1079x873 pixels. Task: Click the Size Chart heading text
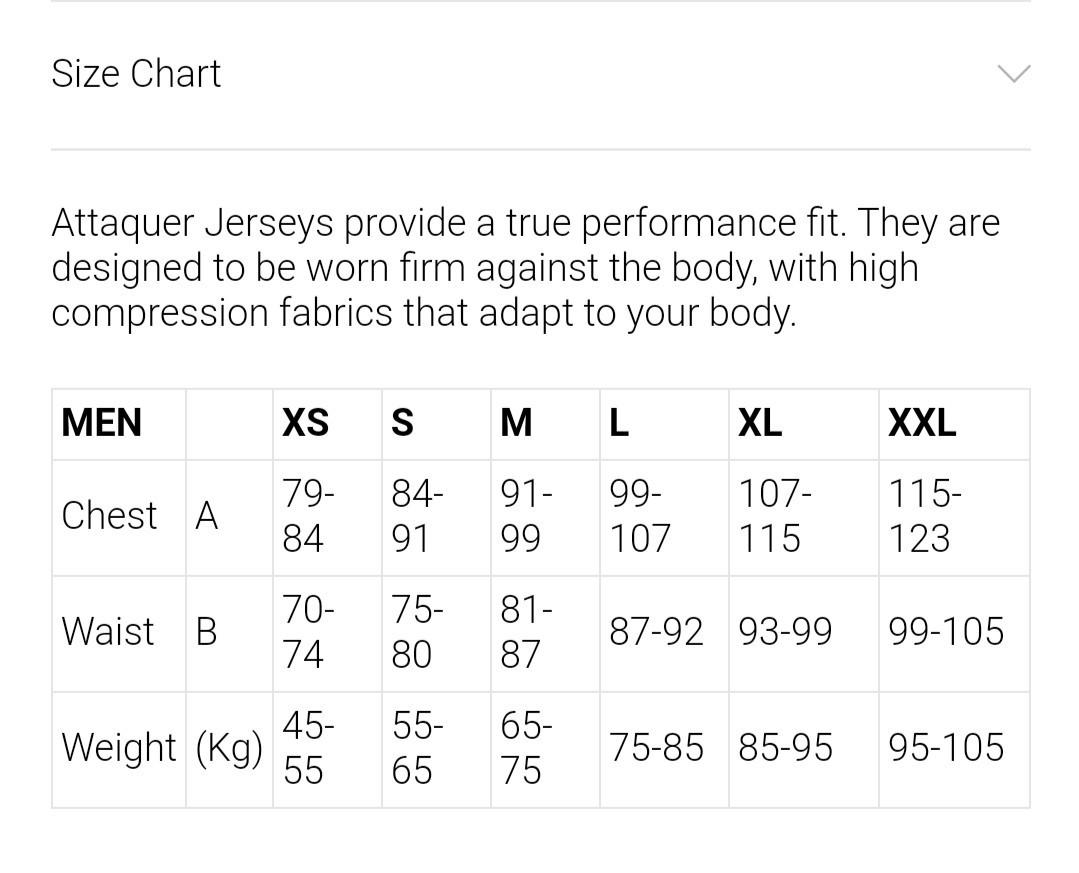click(136, 74)
